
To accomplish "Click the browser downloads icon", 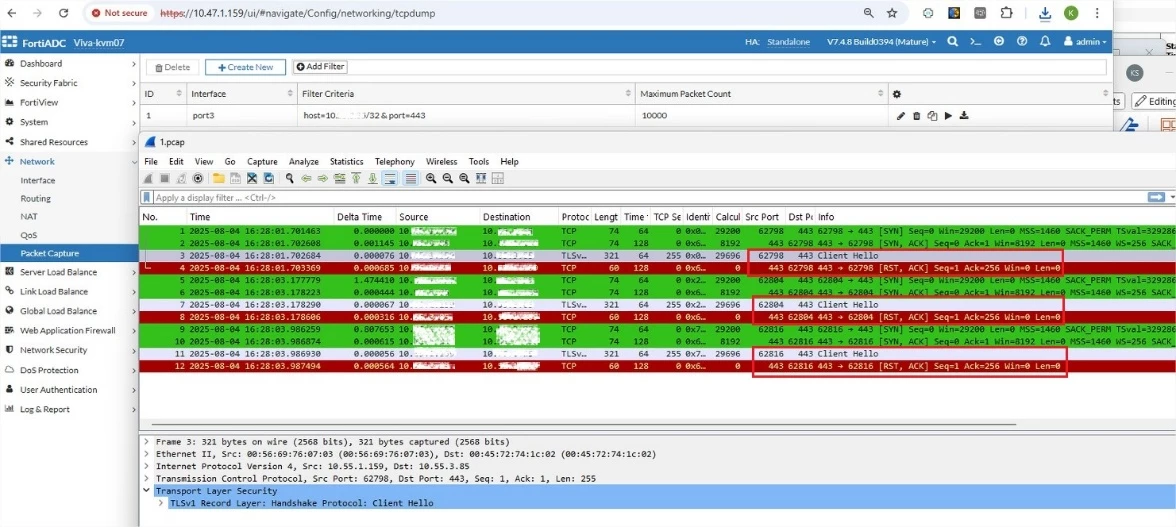I will 1046,13.
